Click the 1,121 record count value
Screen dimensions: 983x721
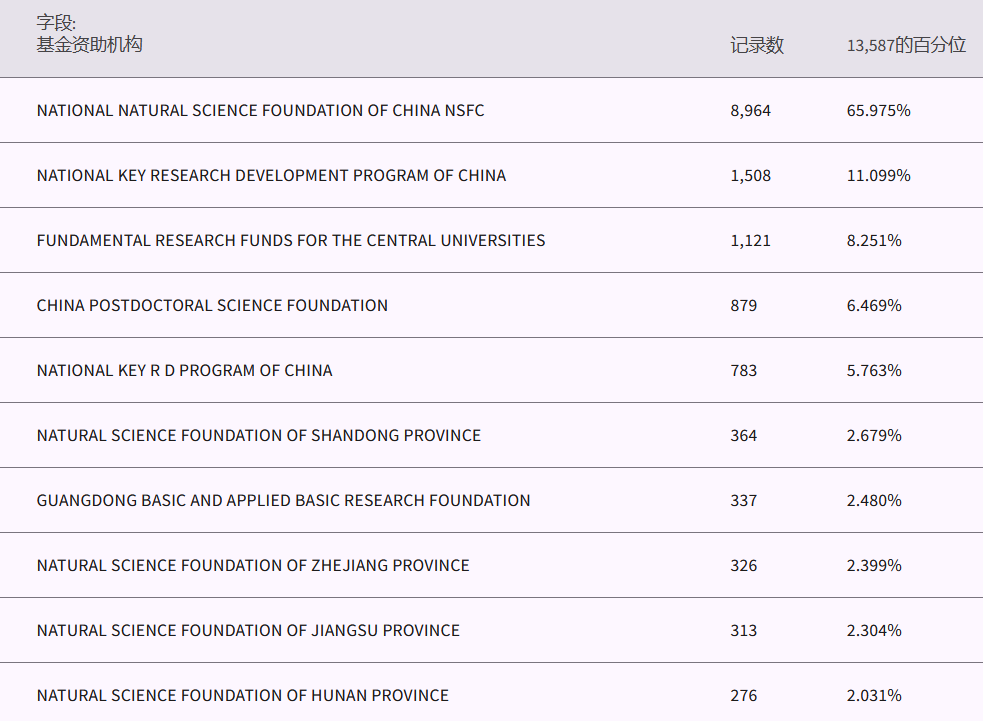(751, 241)
